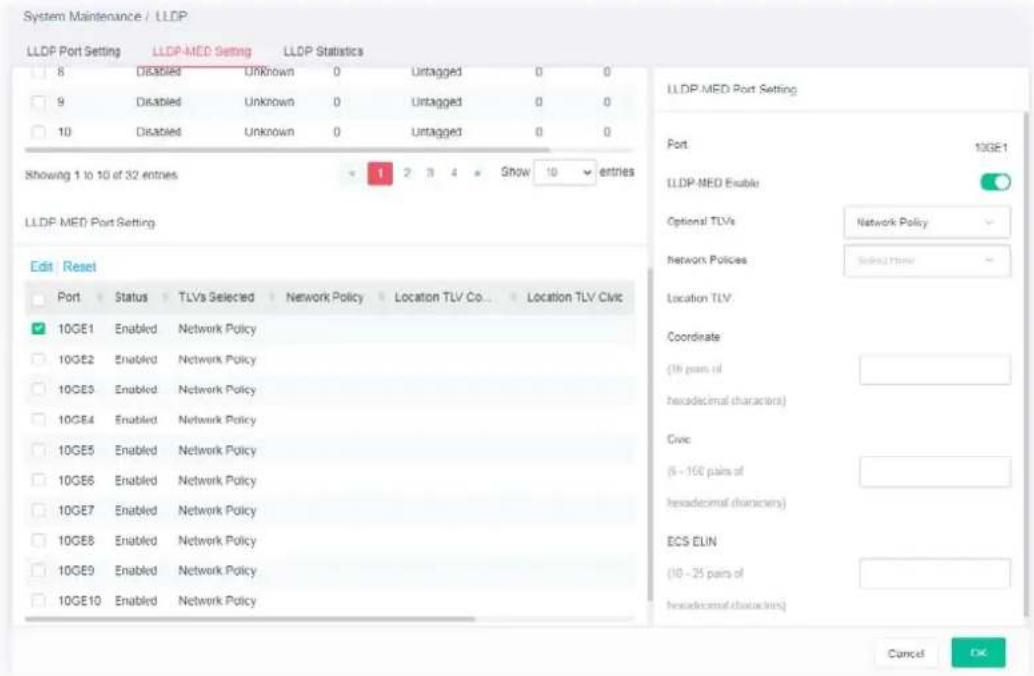This screenshot has height=676, width=1034.
Task: Check the 10GE2 port checkbox
Action: pyautogui.click(x=38, y=359)
